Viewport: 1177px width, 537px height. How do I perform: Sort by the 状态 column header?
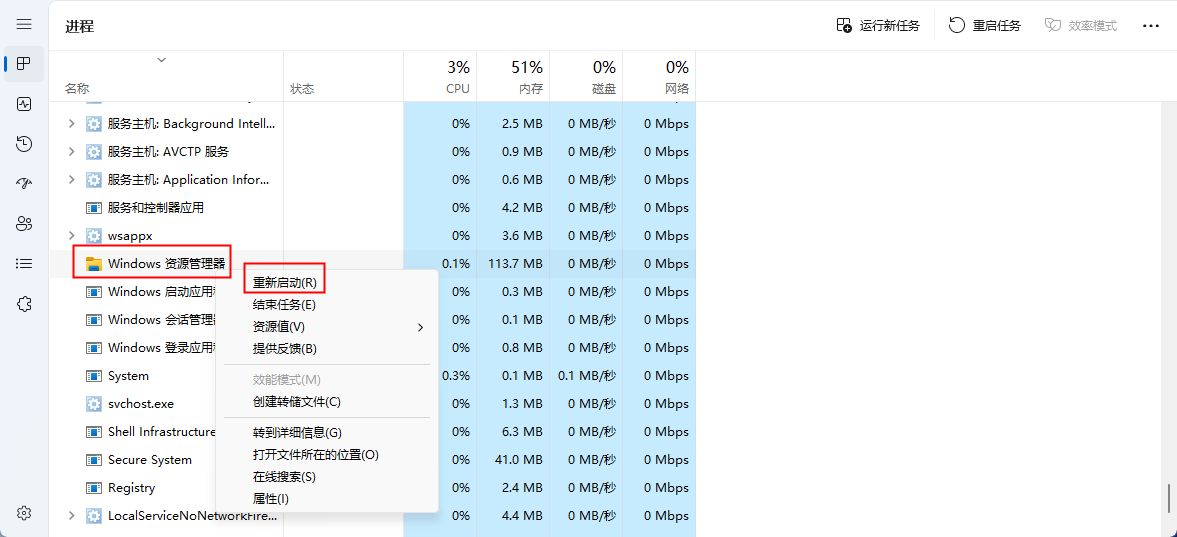click(x=302, y=89)
